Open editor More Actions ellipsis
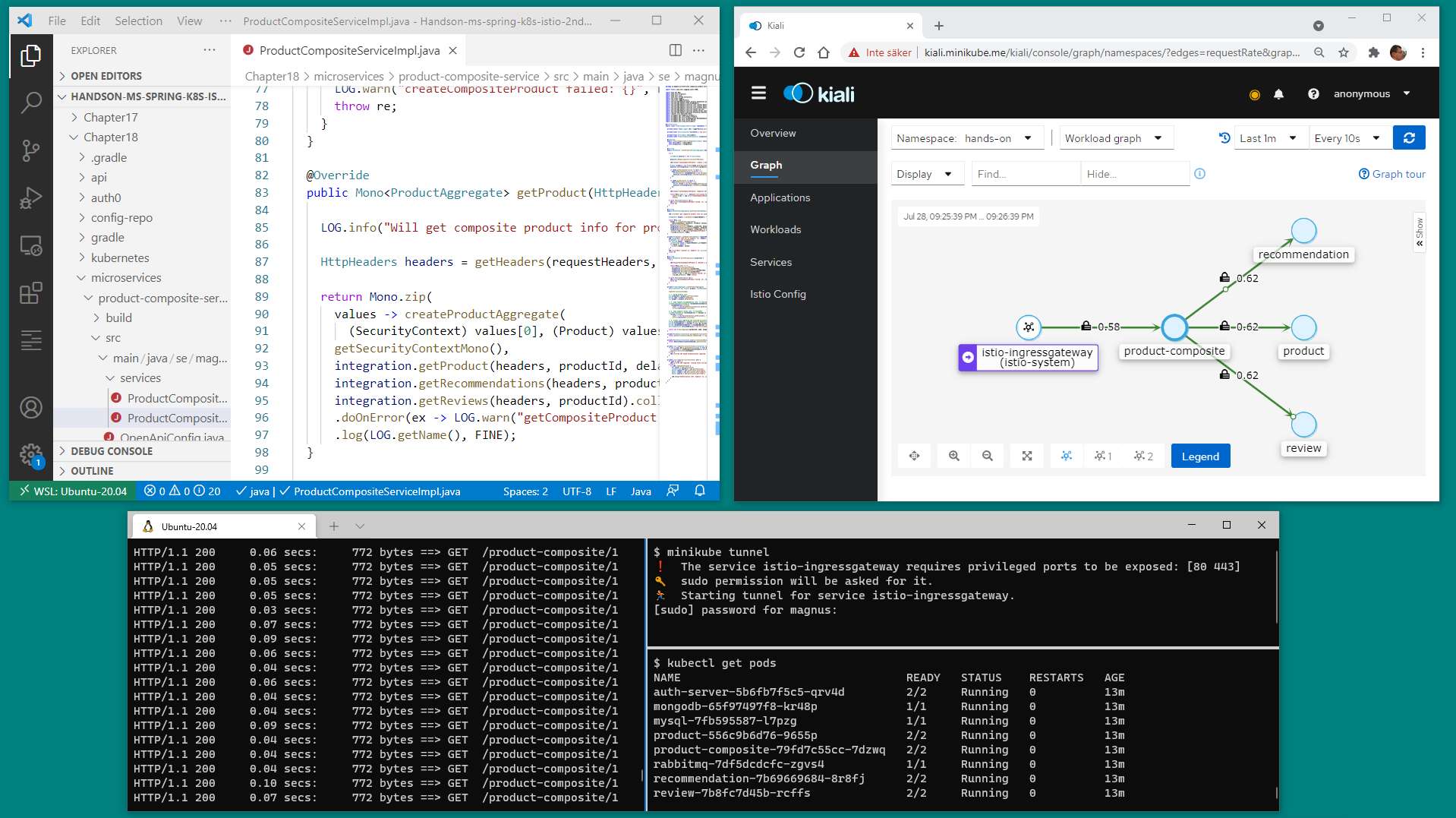The height and width of the screenshot is (818, 1456). (699, 50)
